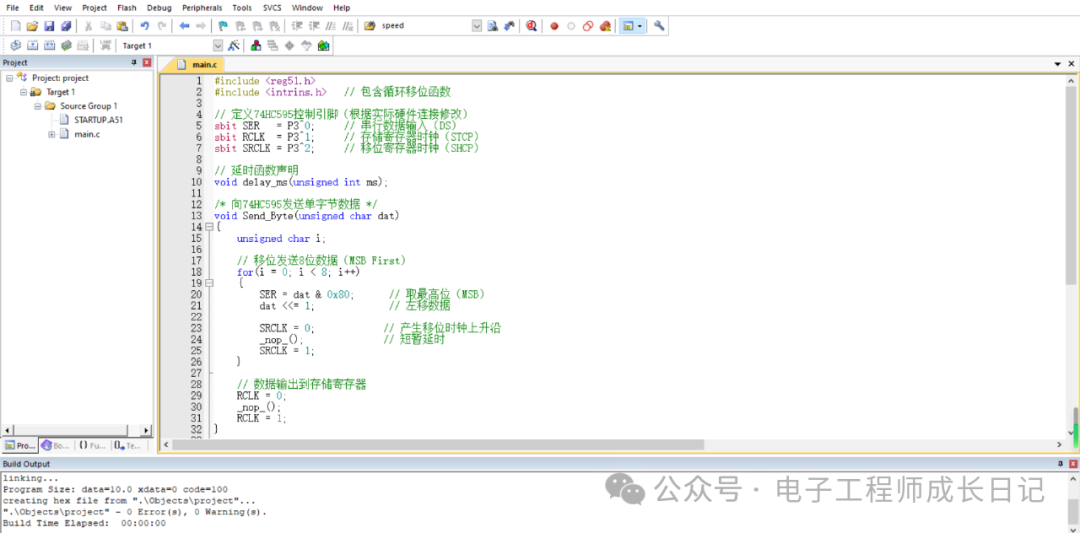Insert a bookmark with the flag icon
1080x533 pixels.
tap(223, 26)
